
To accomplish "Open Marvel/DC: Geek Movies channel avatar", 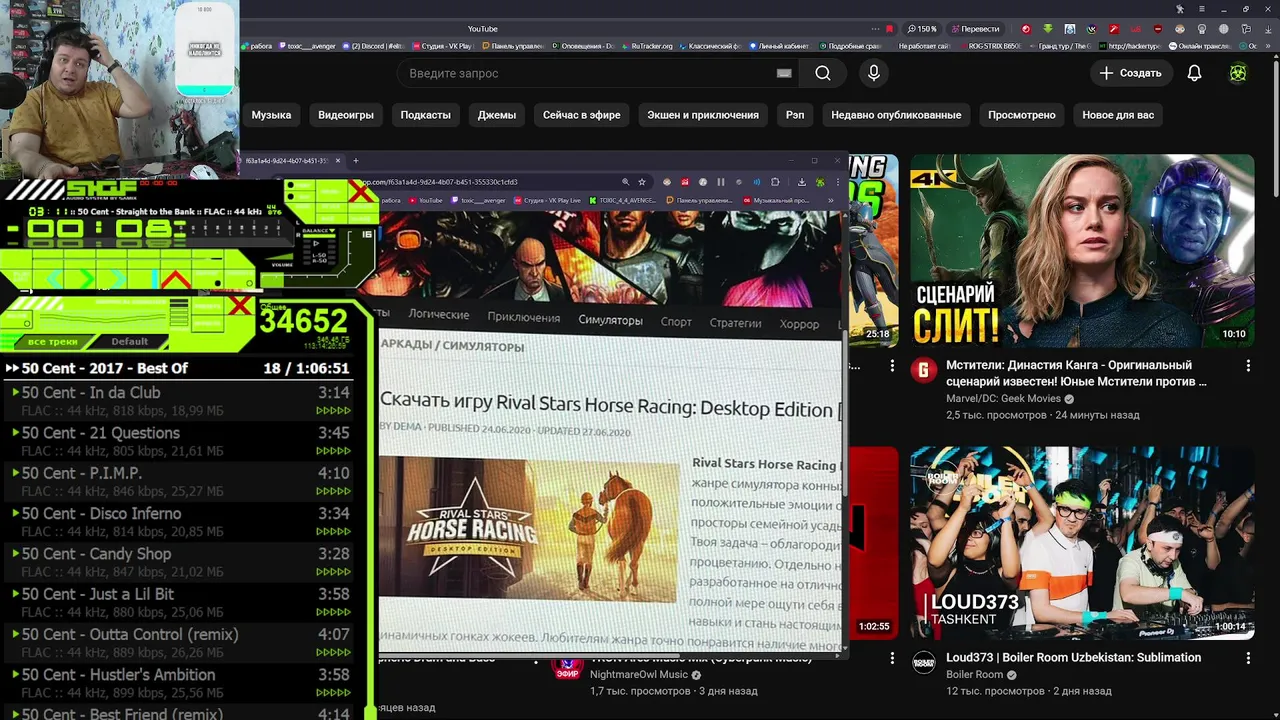I will 923,371.
